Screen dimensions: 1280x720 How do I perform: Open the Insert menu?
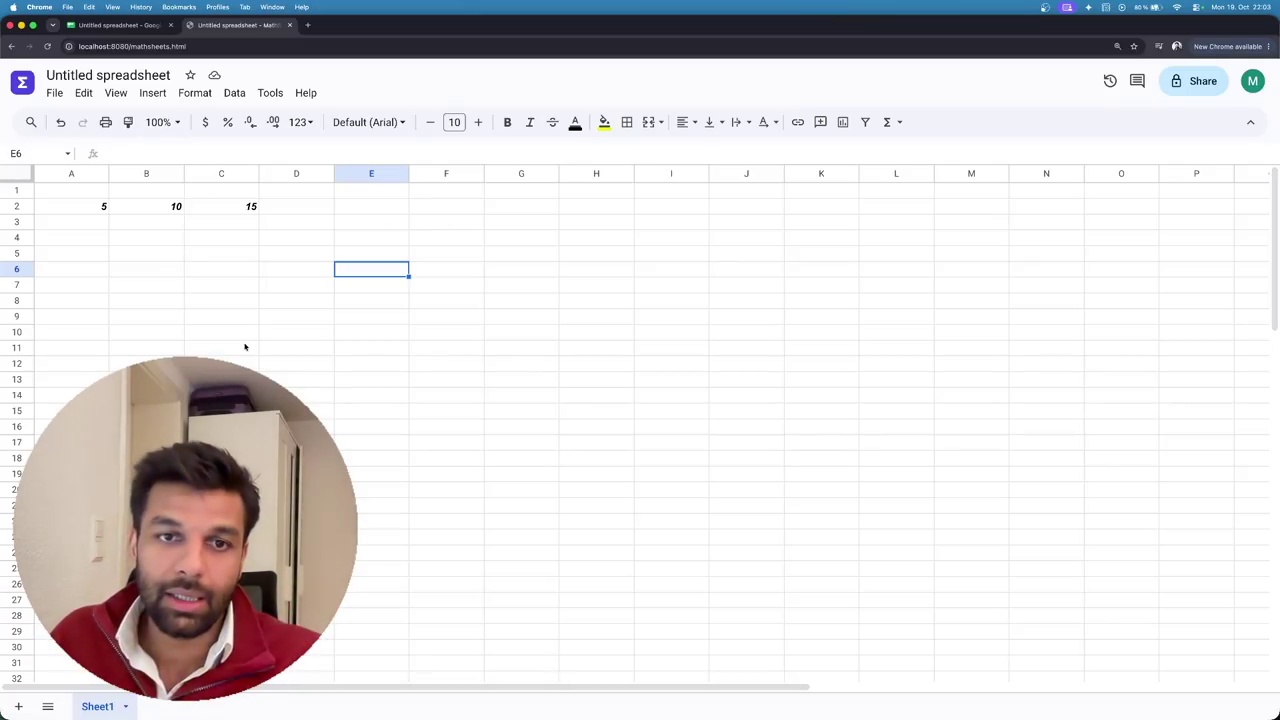pyautogui.click(x=153, y=93)
